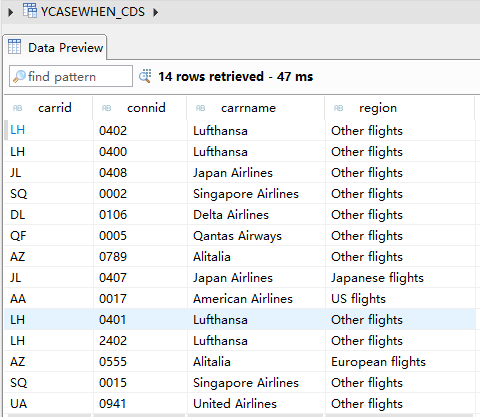Click the Data Preview tab grid icon
Image resolution: width=480 pixels, height=417 pixels.
[14, 46]
